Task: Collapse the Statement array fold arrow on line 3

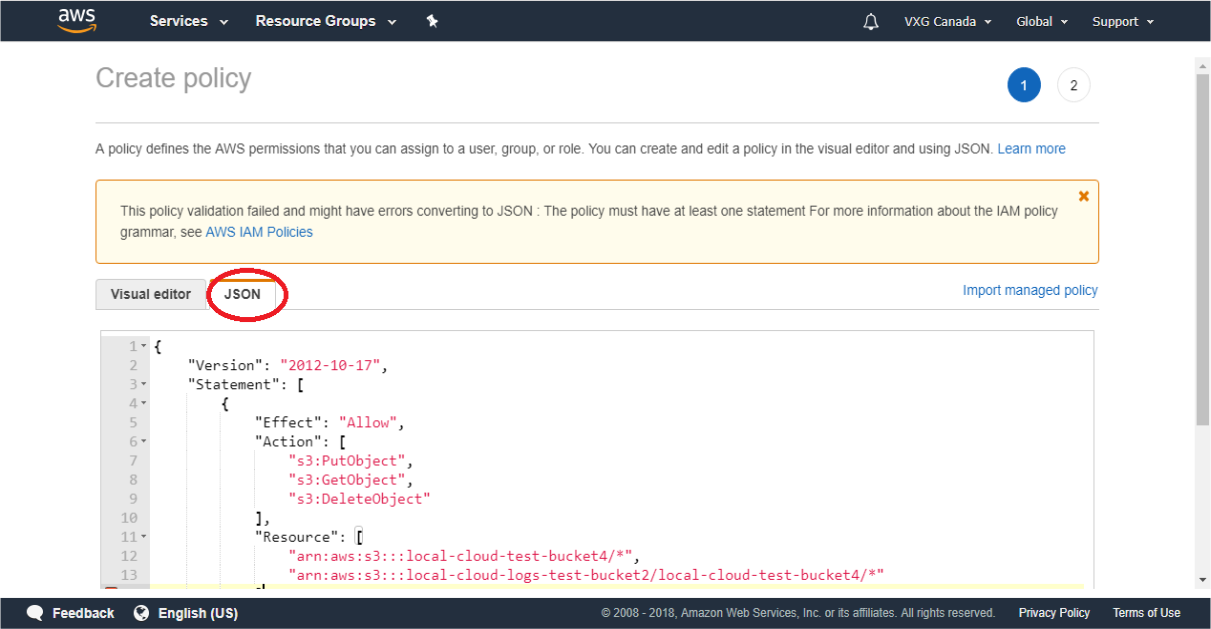Action: click(x=144, y=384)
